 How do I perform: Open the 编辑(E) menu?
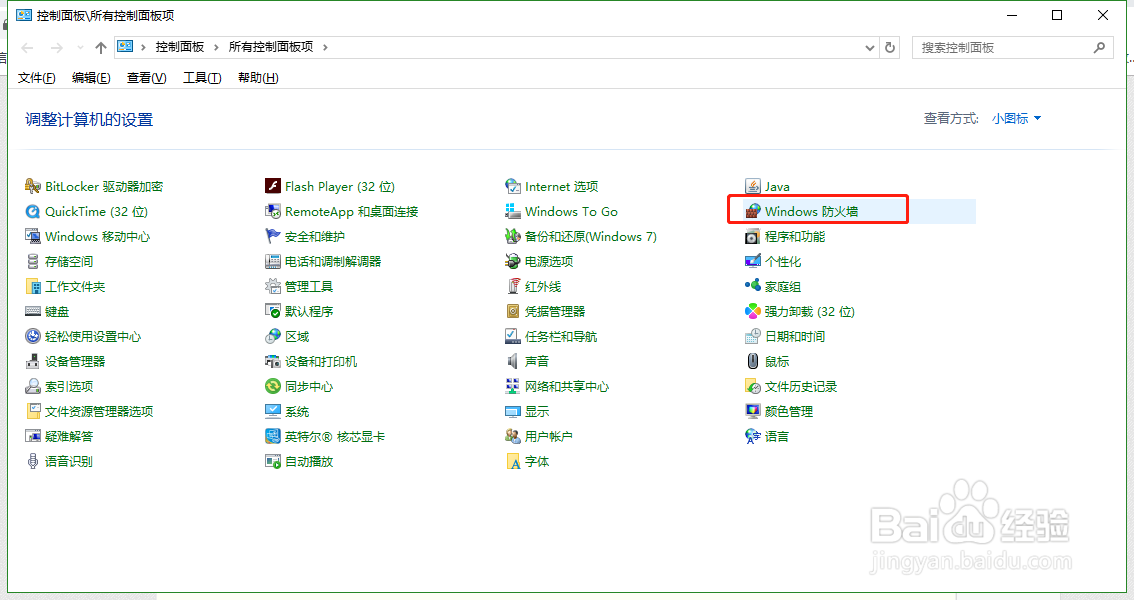pos(91,78)
